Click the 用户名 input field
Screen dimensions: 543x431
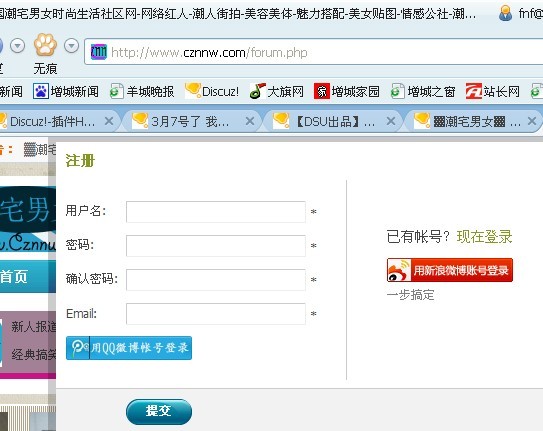pyautogui.click(x=216, y=212)
